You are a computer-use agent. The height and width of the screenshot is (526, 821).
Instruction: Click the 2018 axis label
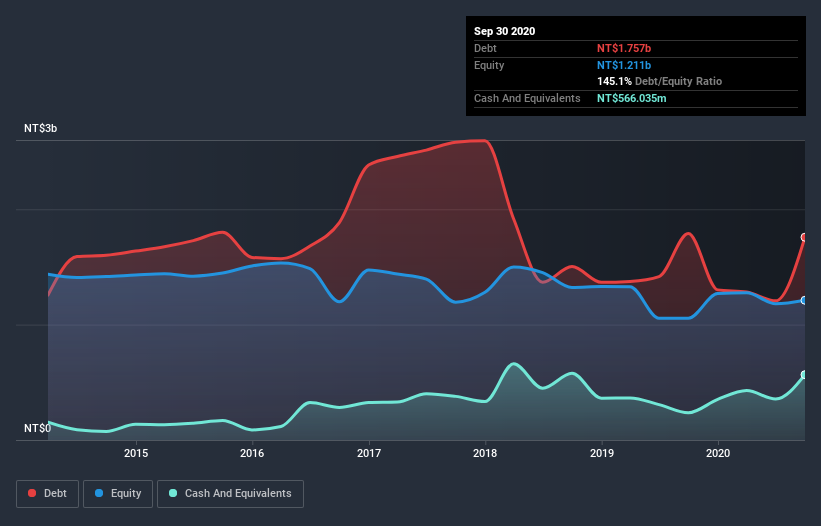pos(485,453)
